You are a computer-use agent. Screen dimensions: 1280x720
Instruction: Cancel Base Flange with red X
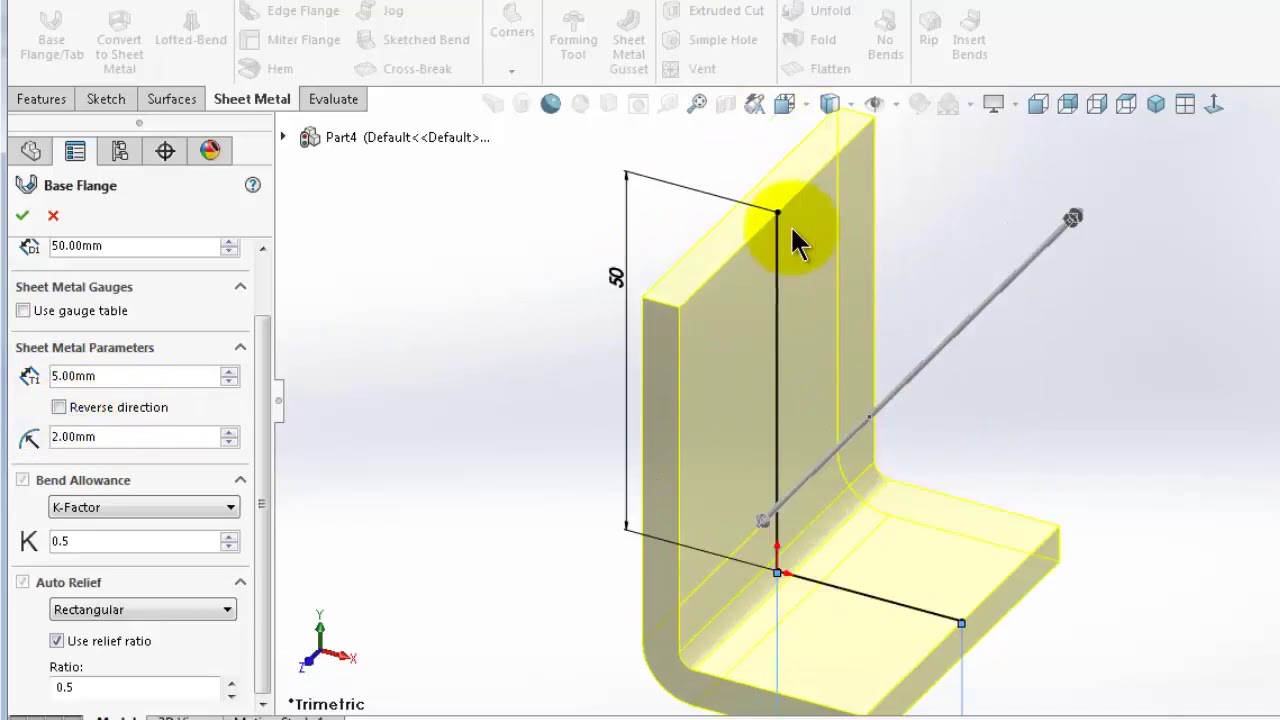[53, 216]
